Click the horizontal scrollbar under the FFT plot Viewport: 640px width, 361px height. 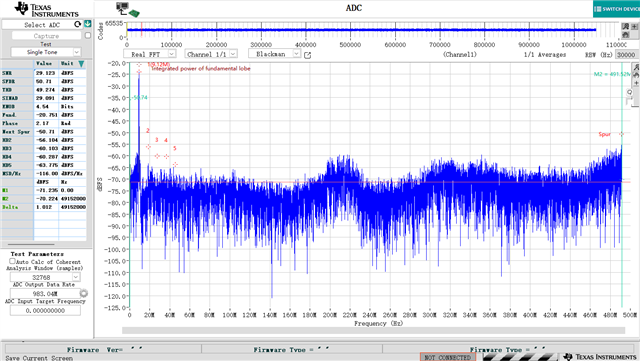click(x=373, y=330)
